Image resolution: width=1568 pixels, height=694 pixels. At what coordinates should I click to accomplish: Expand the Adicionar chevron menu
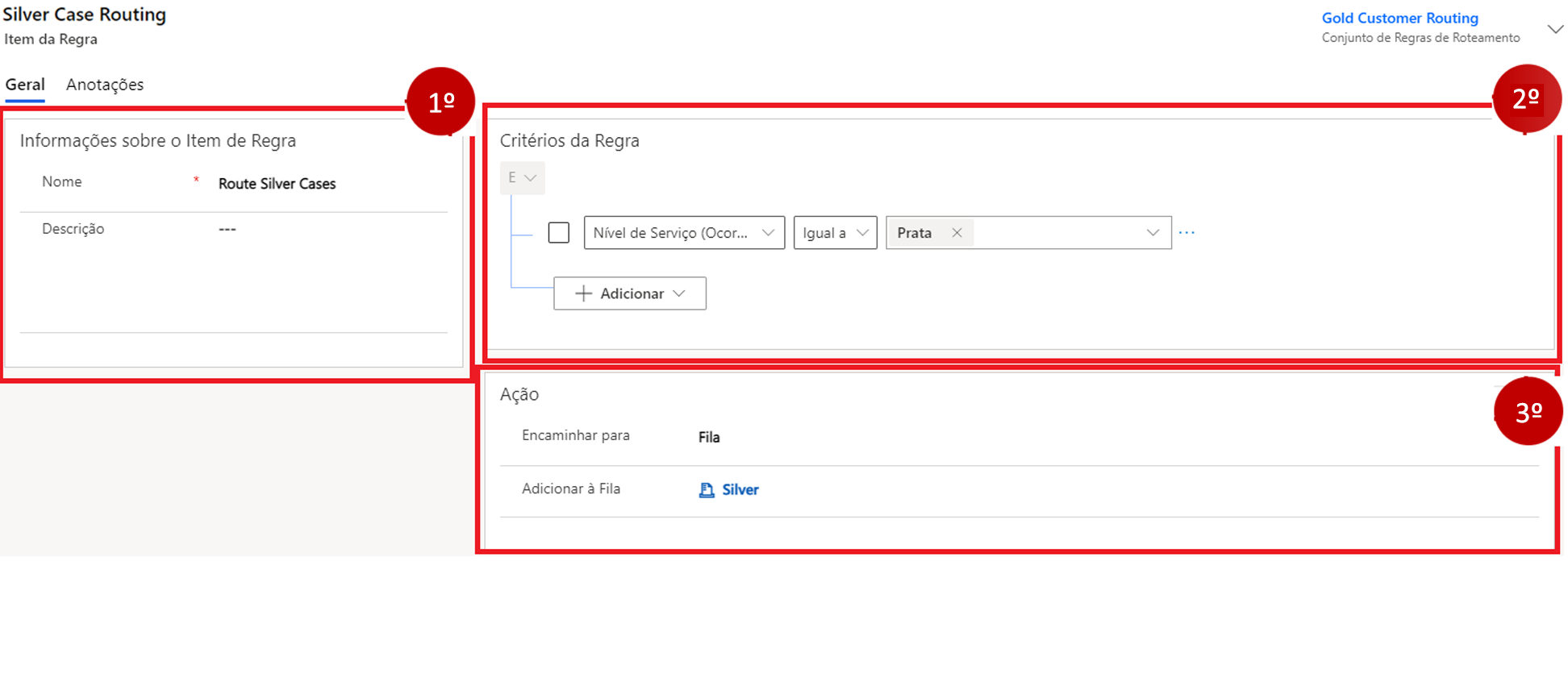pos(679,293)
